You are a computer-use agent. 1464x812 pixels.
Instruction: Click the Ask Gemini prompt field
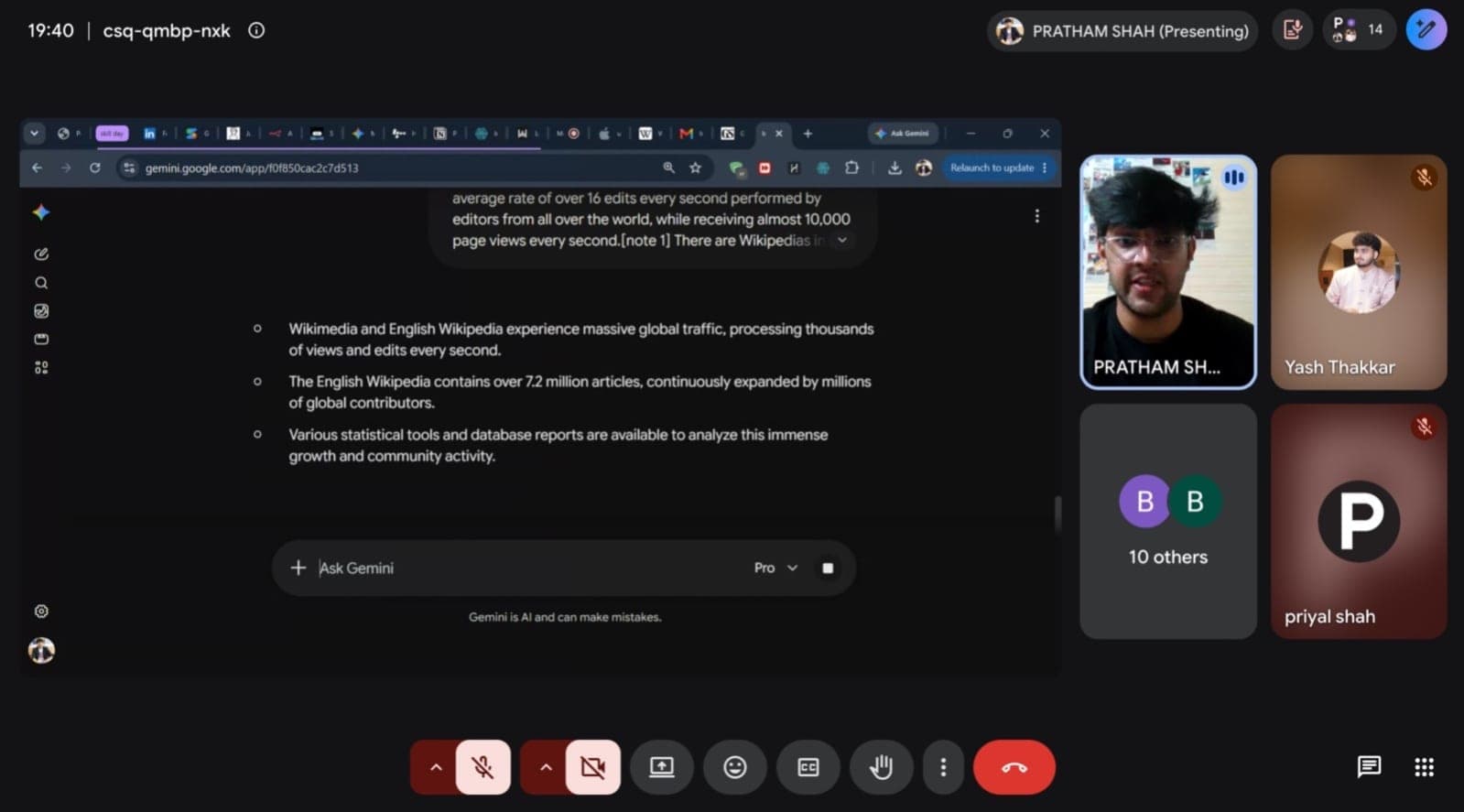click(529, 568)
